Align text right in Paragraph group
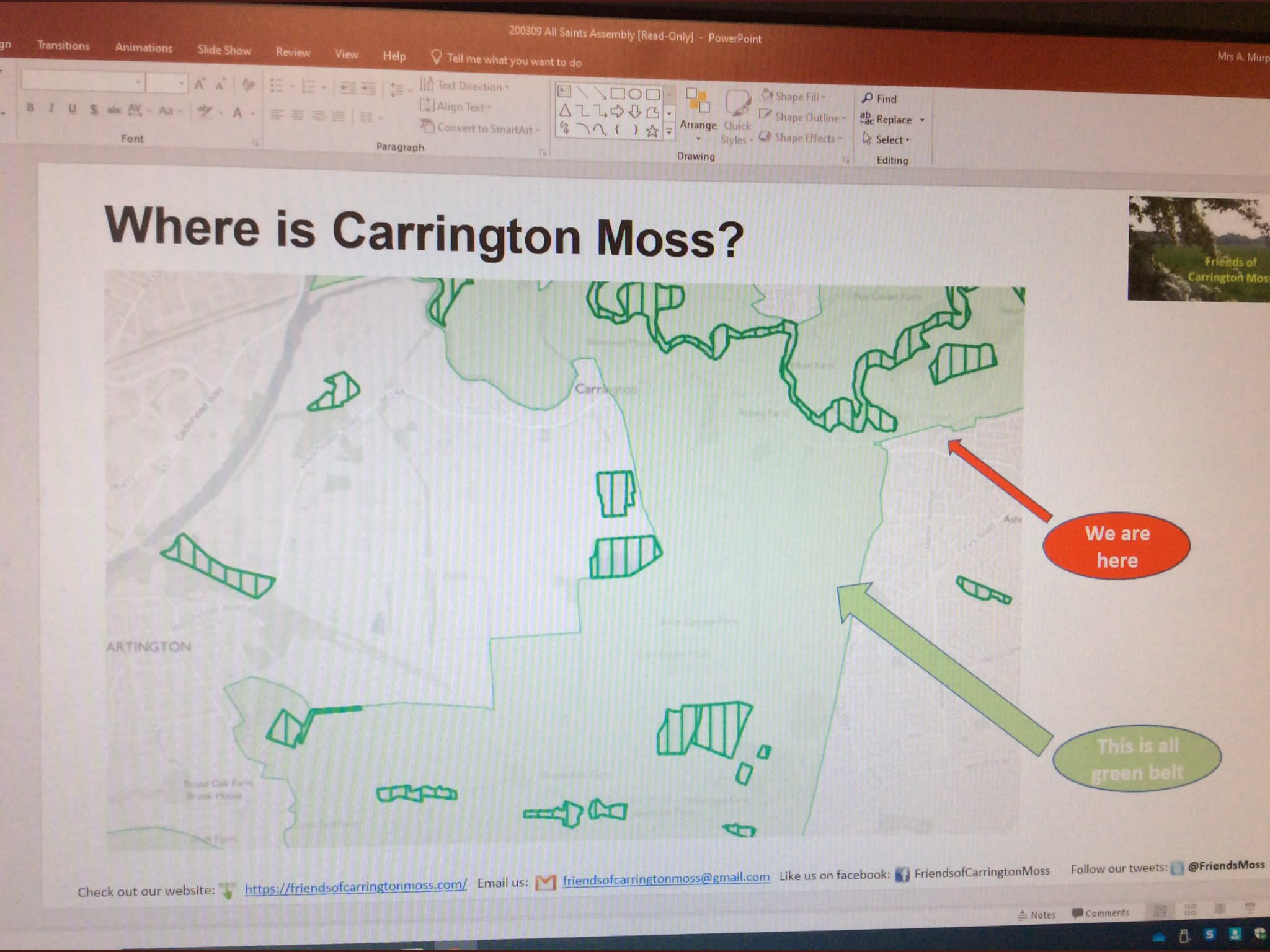 [x=318, y=116]
